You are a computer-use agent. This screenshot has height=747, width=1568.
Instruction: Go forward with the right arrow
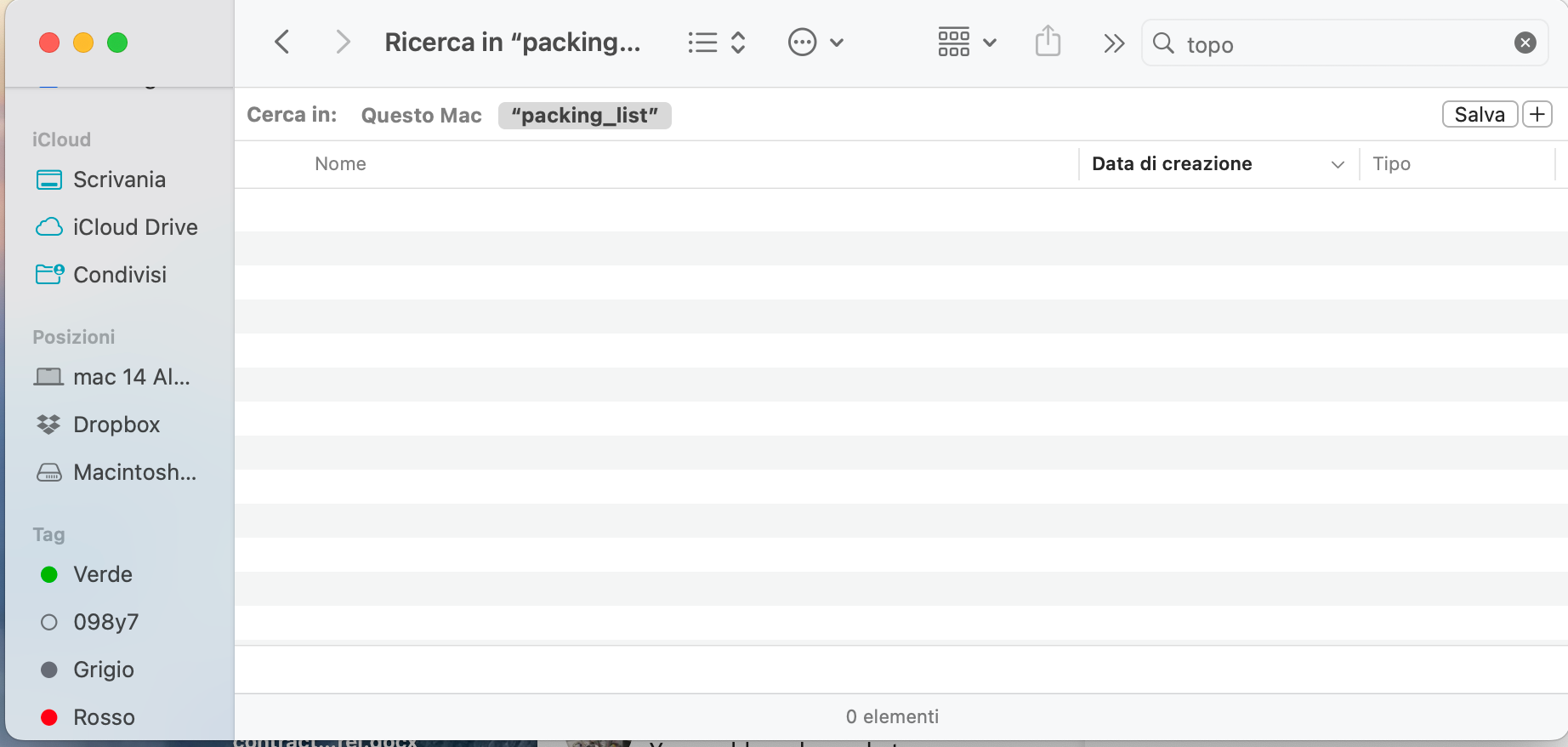[343, 42]
